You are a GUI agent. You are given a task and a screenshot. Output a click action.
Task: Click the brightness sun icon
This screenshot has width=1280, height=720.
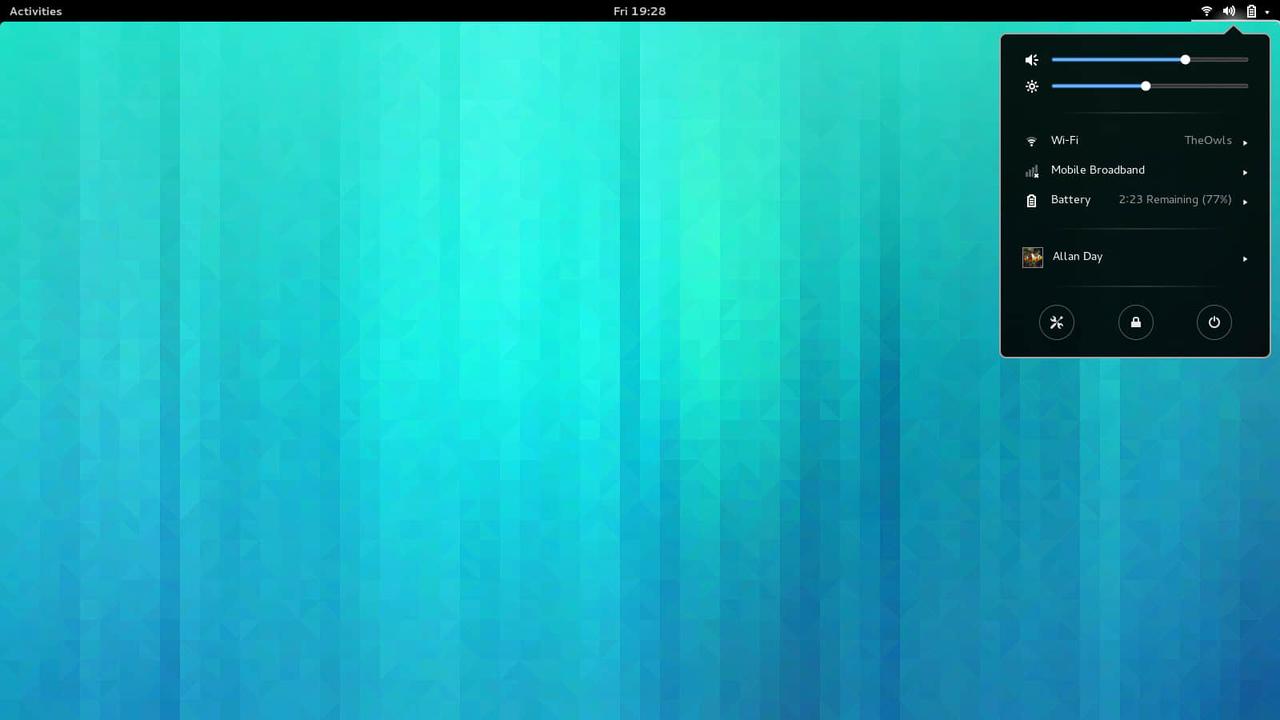(x=1032, y=87)
